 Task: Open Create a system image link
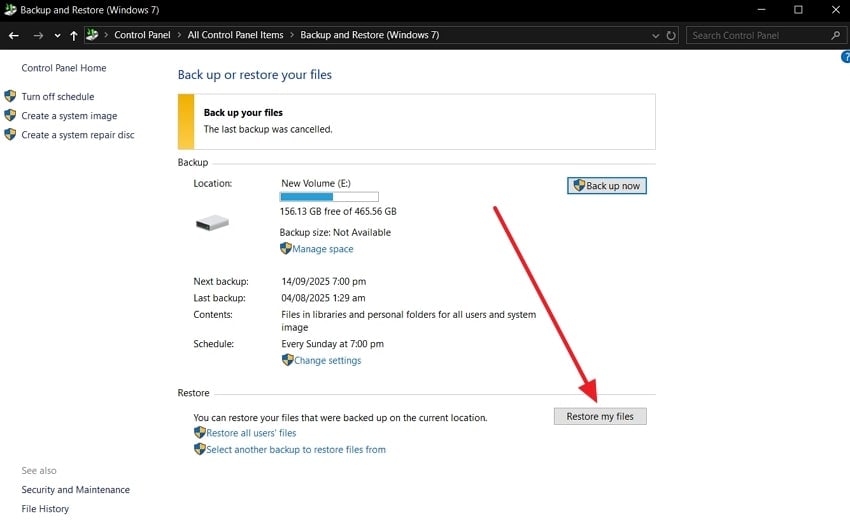(69, 115)
